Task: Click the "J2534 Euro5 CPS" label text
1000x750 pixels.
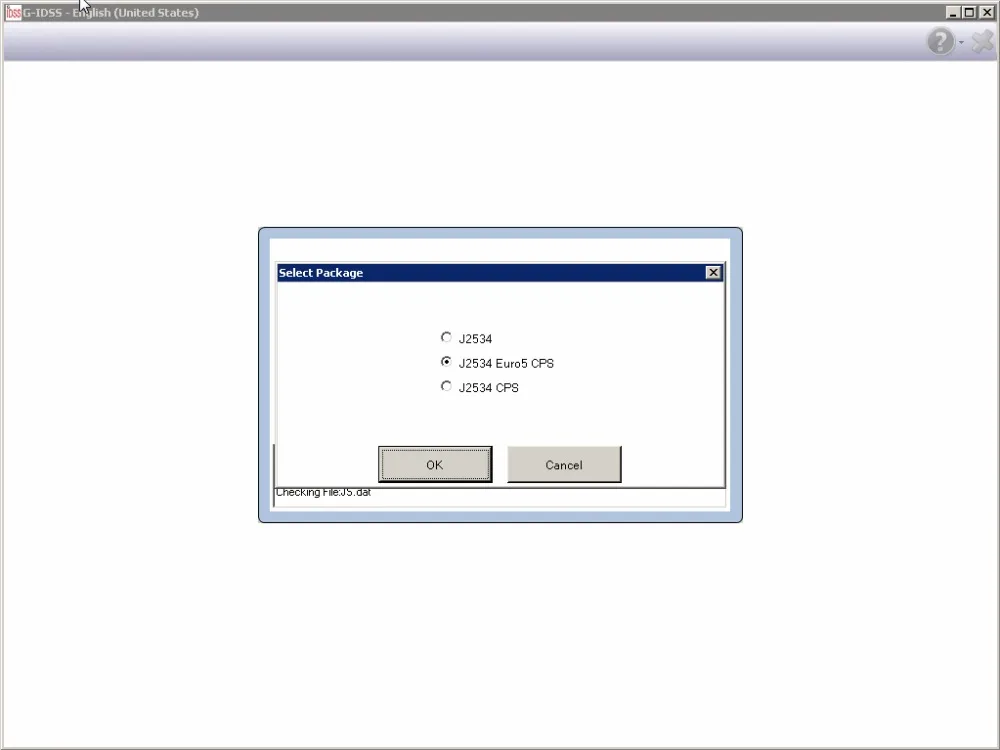Action: pyautogui.click(x=506, y=364)
